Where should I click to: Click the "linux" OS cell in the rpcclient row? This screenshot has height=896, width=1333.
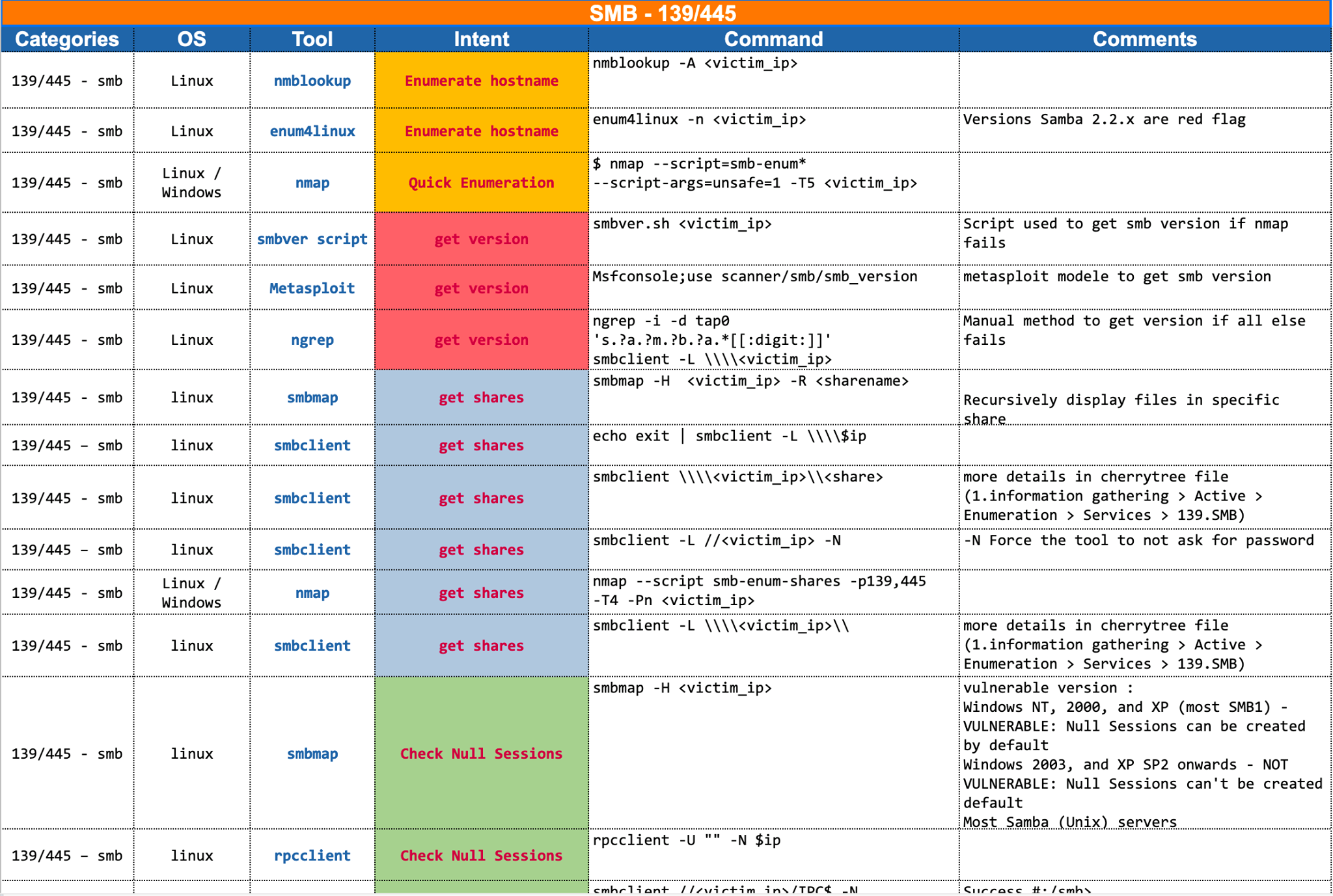(192, 855)
